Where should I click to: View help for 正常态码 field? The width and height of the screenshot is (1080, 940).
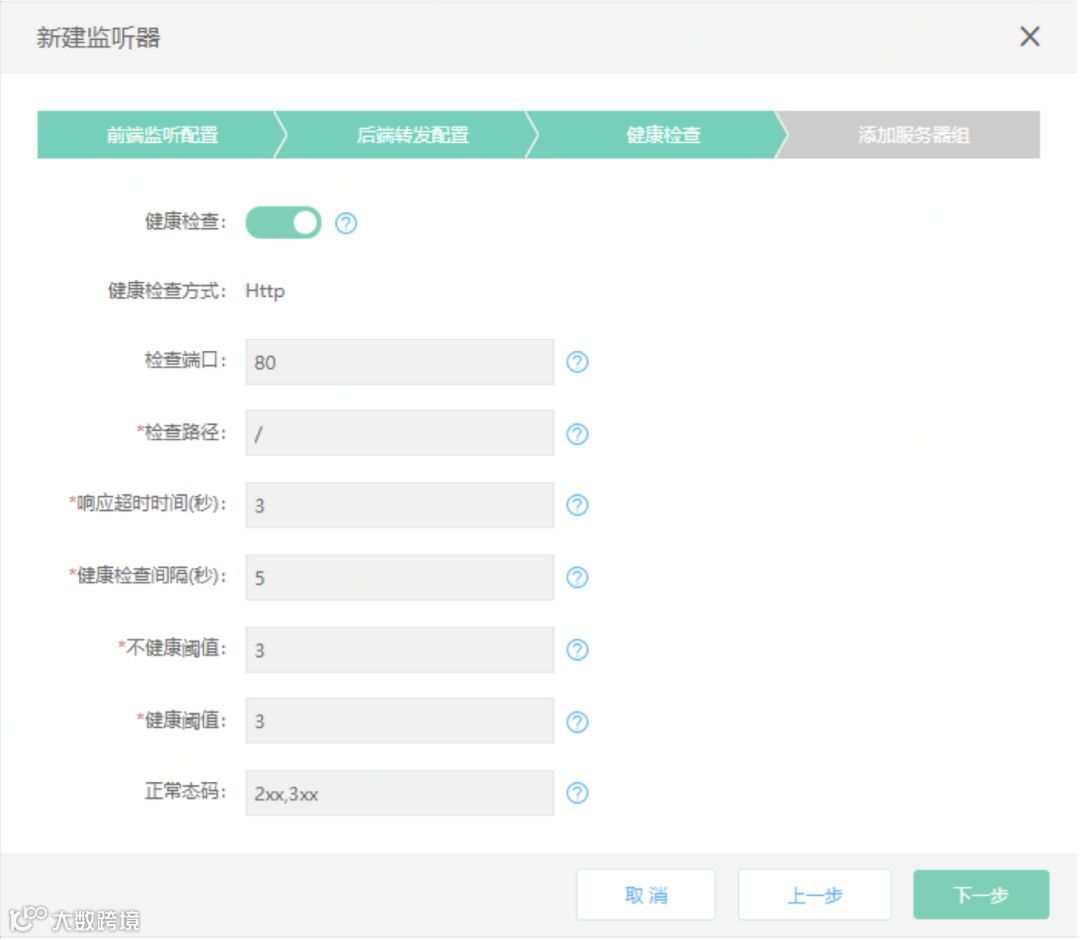pyautogui.click(x=577, y=793)
